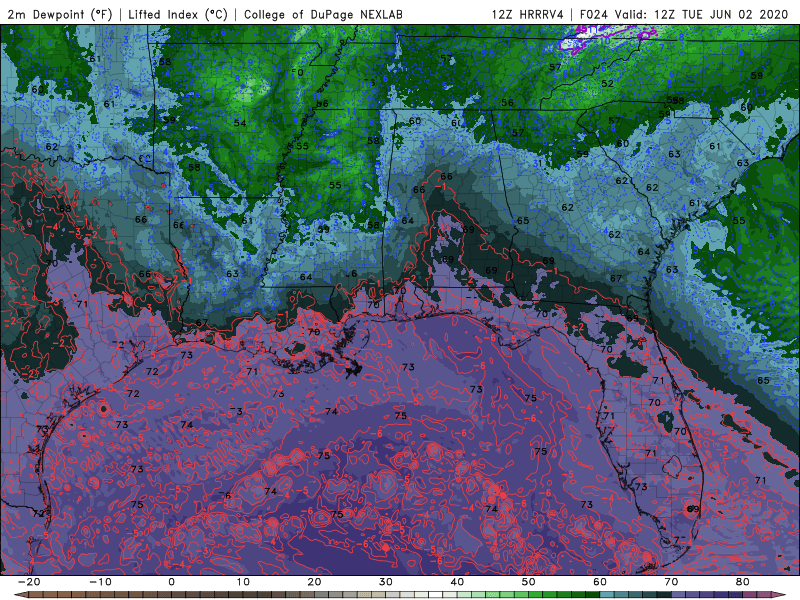Click the '-20' label on the color scale
Viewport: 800px width, 600px height.
coord(29,582)
